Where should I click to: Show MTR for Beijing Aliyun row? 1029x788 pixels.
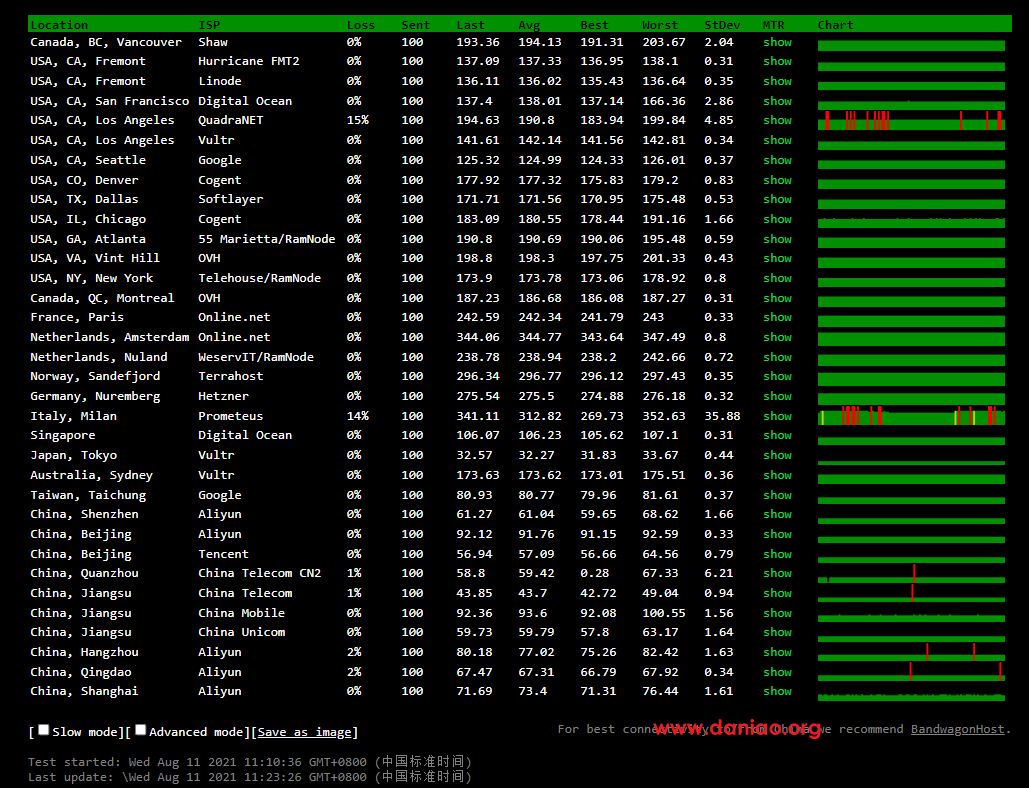point(778,534)
